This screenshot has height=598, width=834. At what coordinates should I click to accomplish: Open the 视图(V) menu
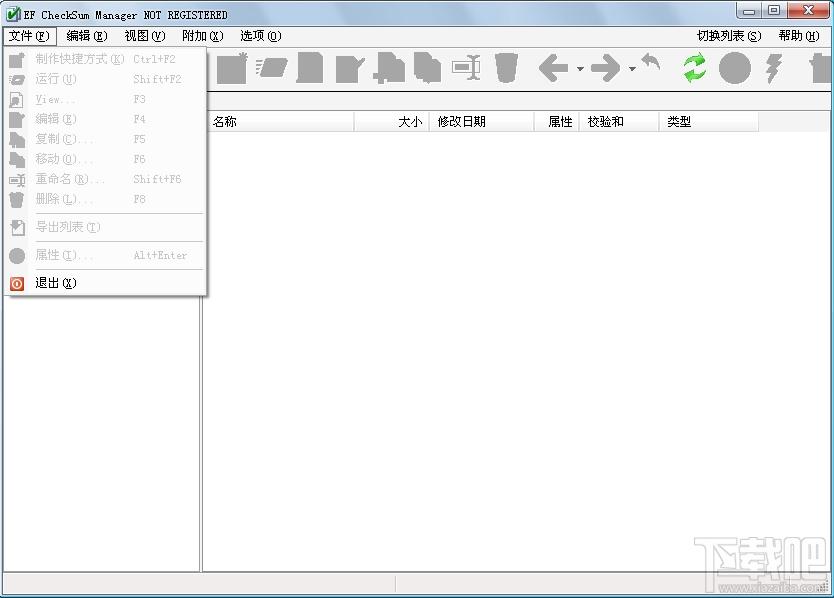tap(145, 36)
